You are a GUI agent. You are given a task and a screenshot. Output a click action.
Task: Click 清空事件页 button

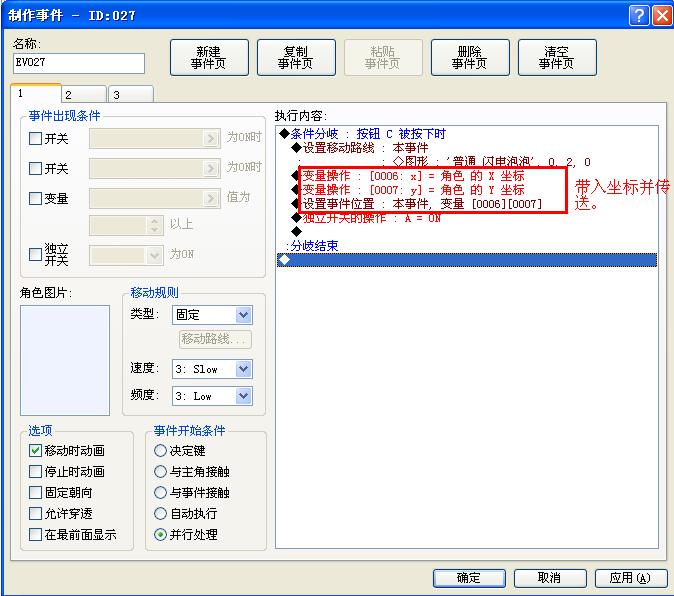[557, 58]
